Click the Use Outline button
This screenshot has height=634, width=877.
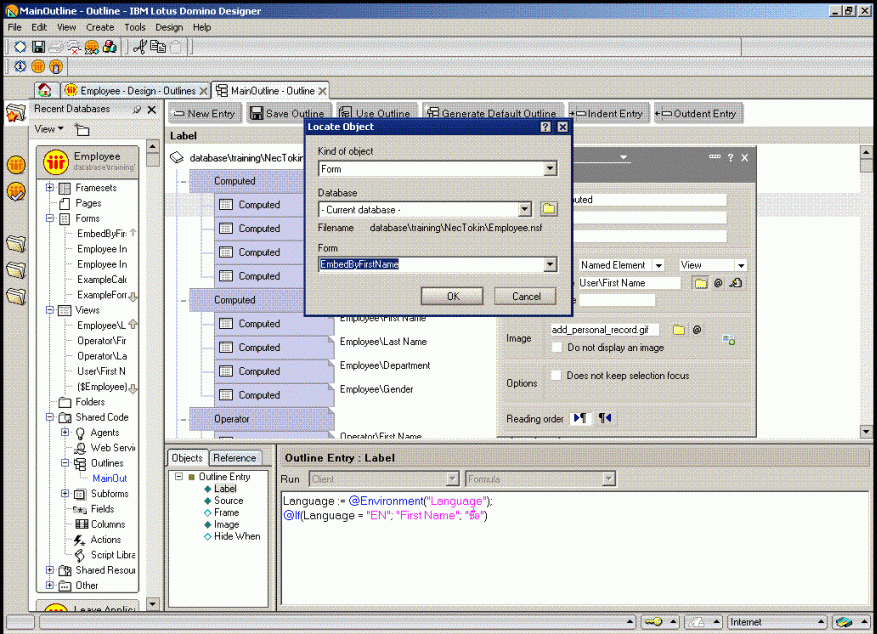point(377,113)
